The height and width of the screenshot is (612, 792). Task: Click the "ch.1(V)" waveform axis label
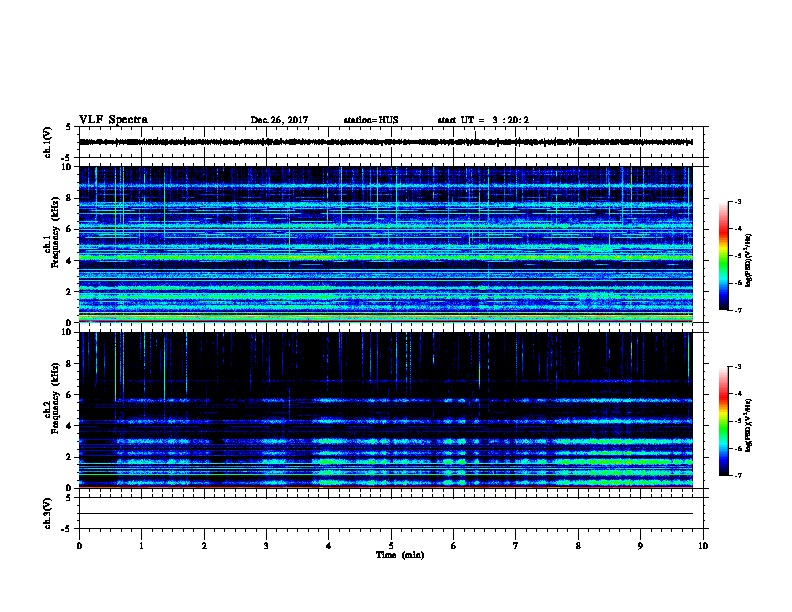[47, 142]
